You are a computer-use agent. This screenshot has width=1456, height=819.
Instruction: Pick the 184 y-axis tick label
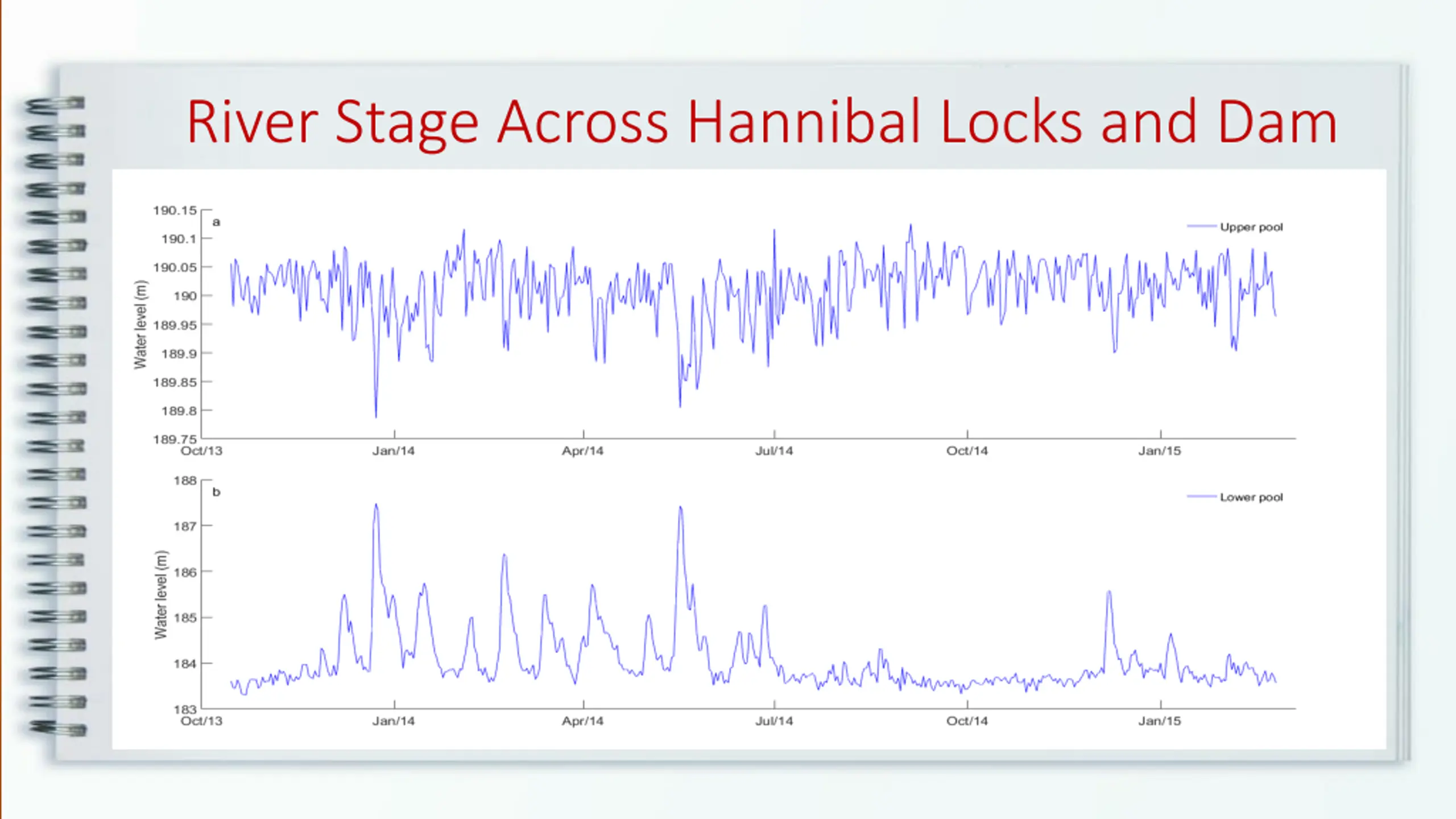click(x=185, y=664)
